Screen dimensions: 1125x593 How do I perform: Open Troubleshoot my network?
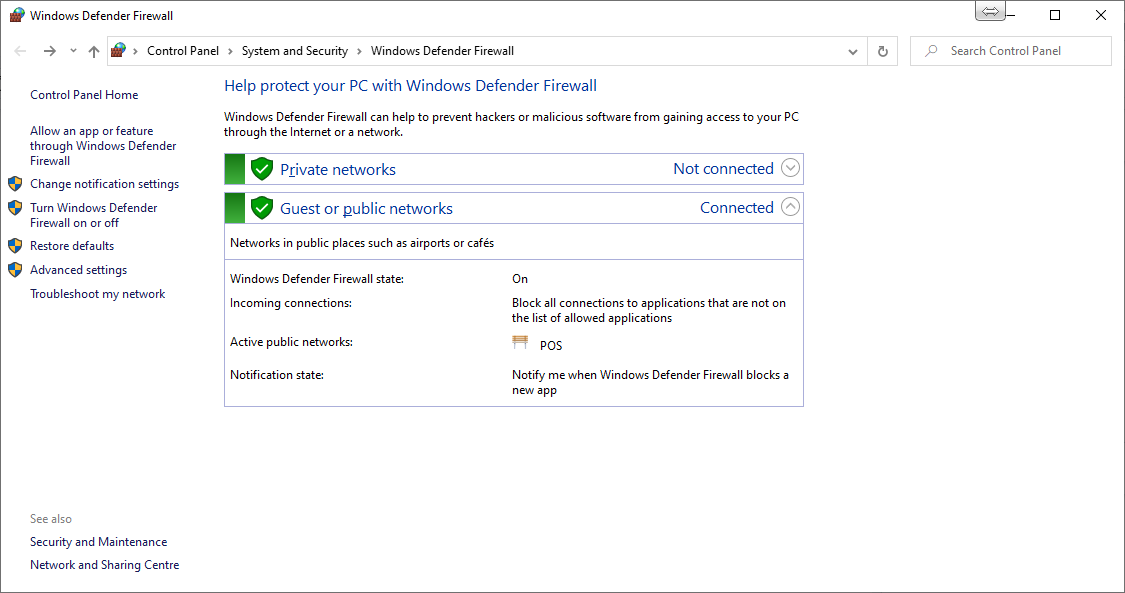[x=98, y=294]
